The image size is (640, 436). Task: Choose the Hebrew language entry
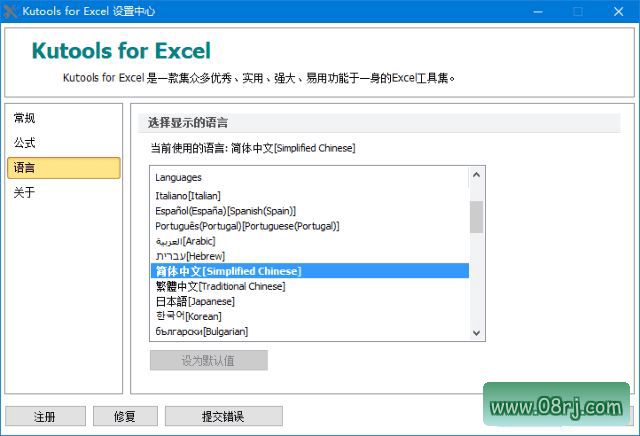pyautogui.click(x=188, y=256)
